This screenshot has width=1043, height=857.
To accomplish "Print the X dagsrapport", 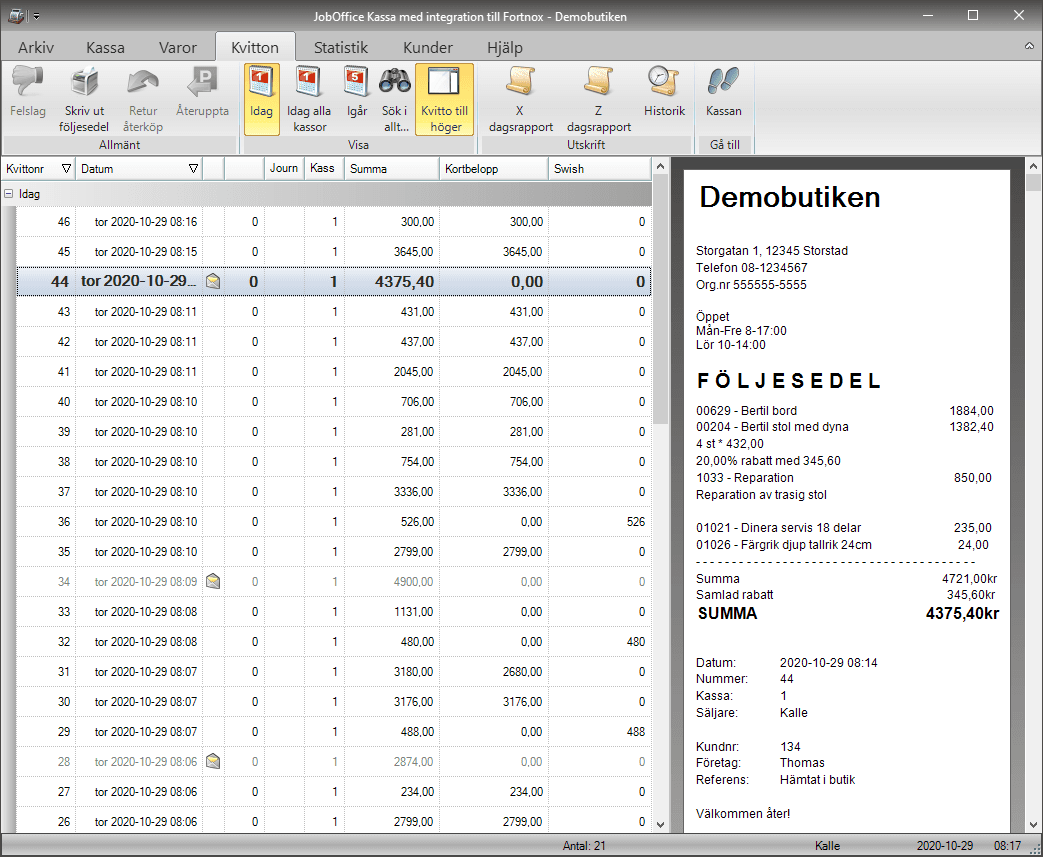I will [x=520, y=99].
